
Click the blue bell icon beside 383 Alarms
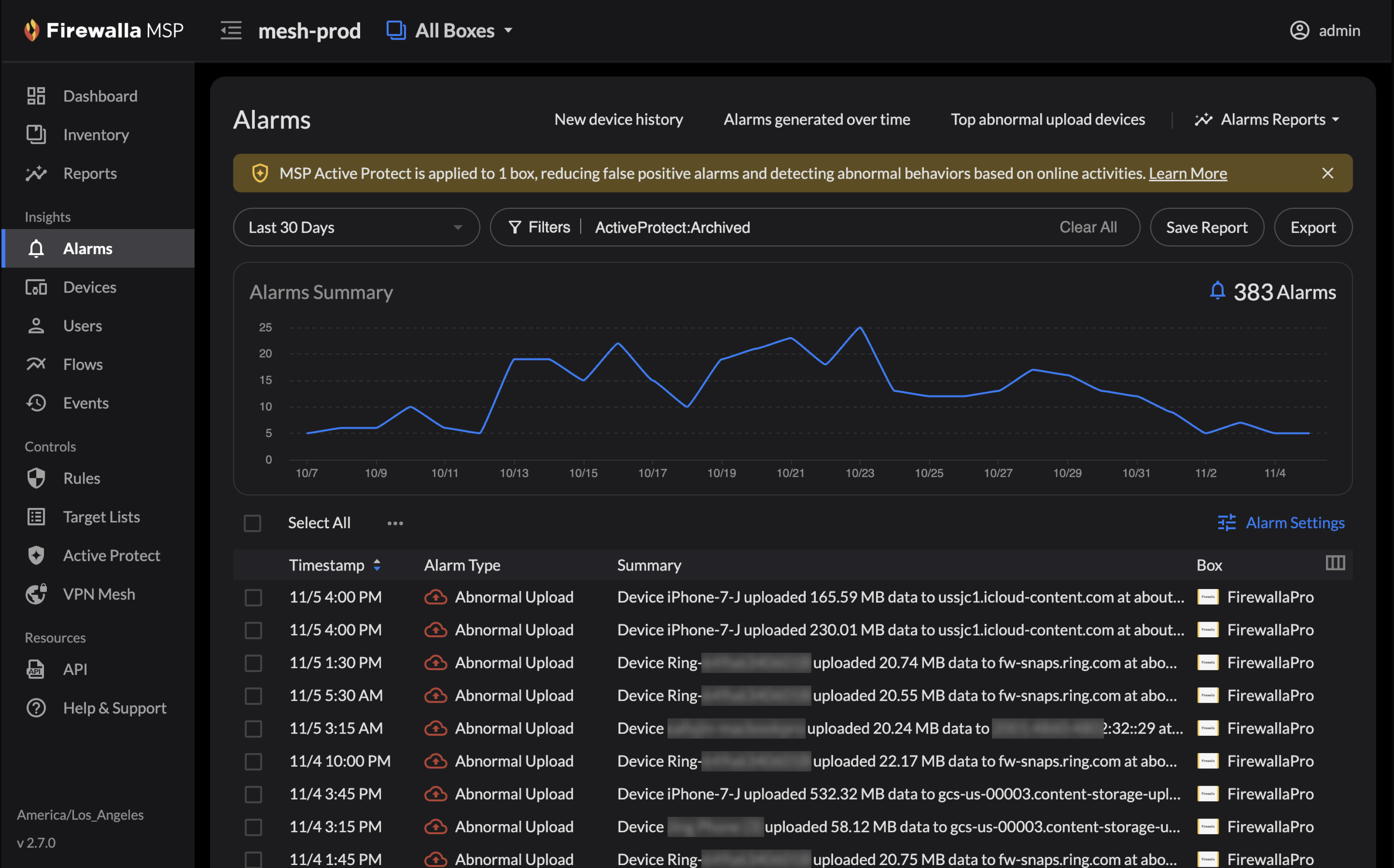(x=1217, y=290)
